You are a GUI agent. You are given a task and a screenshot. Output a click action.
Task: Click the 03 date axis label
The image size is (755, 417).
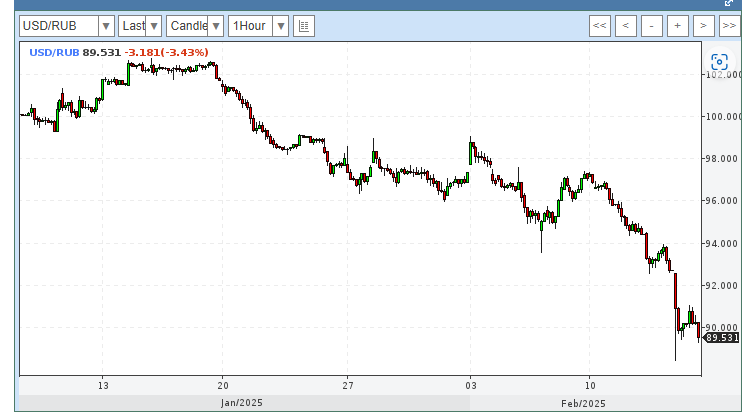tap(471, 386)
